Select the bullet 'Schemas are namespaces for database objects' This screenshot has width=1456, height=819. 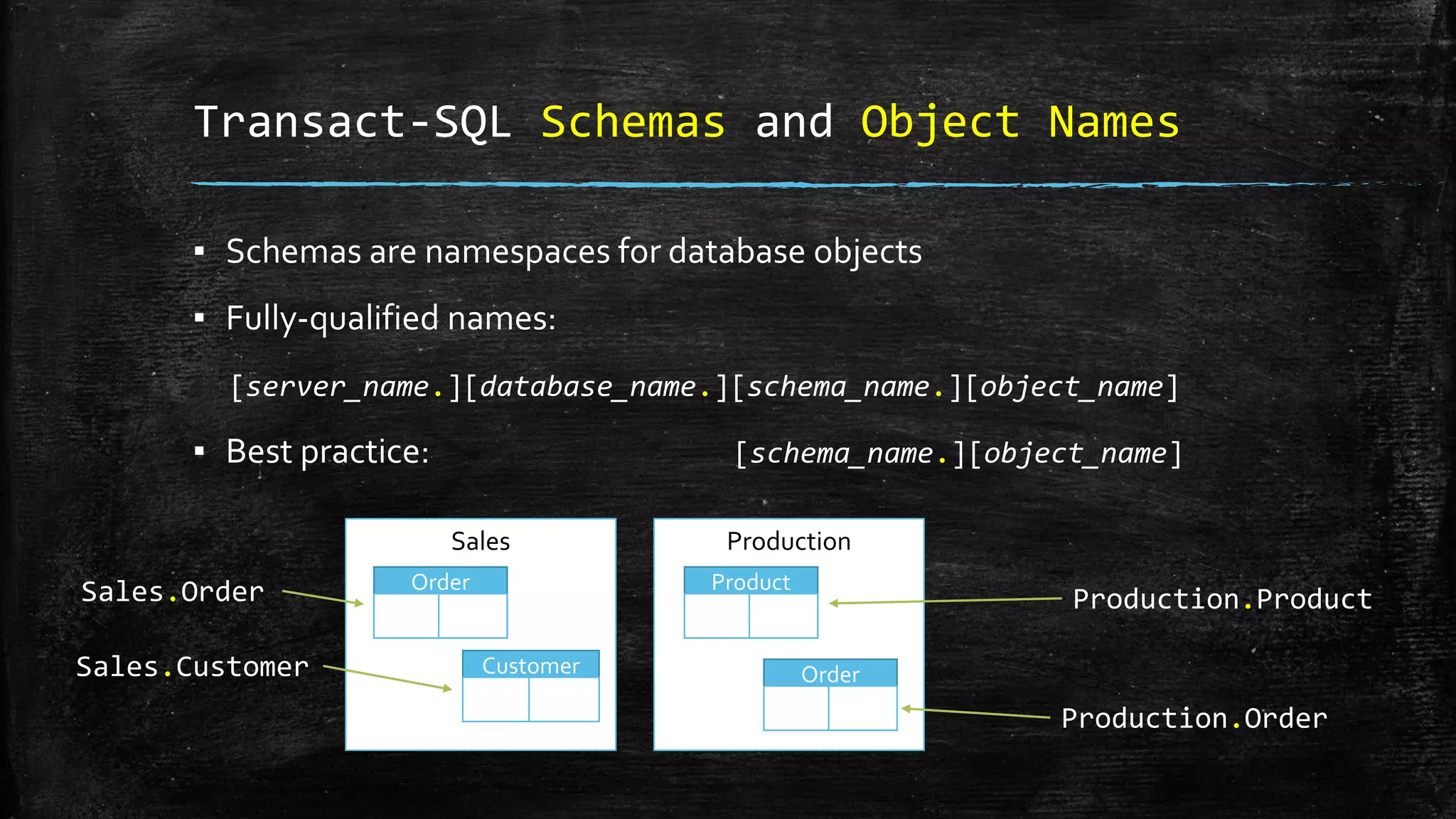574,252
